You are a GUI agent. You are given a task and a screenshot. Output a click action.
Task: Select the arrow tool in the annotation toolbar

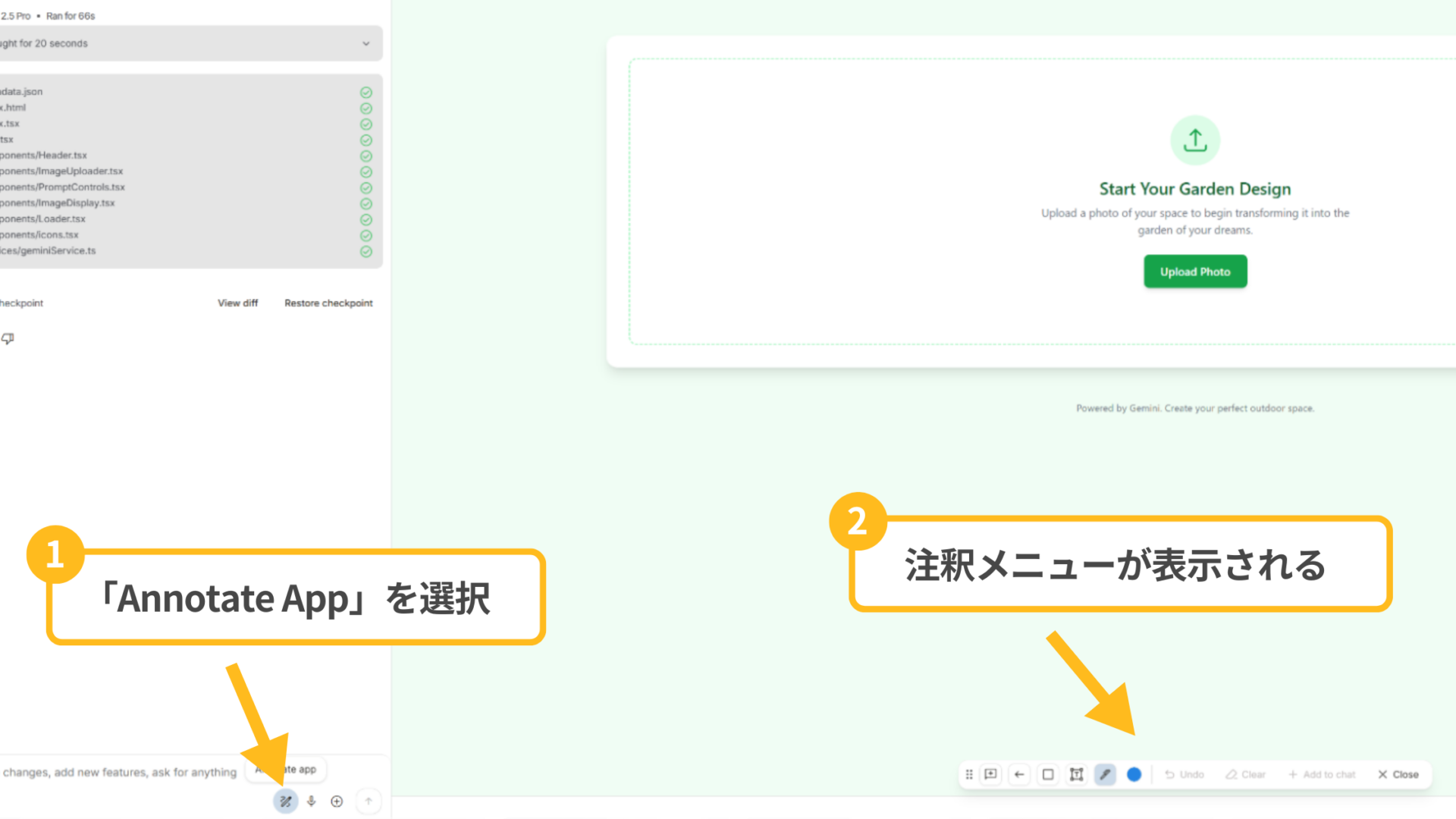coord(1019,774)
